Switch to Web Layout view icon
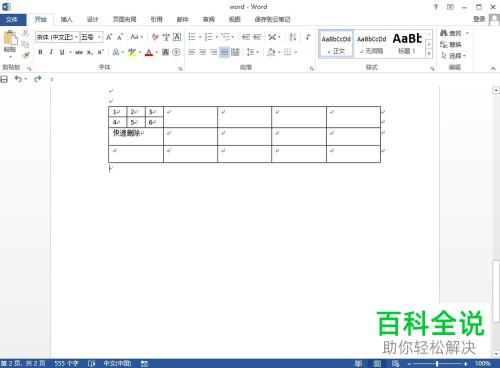500x368 pixels. click(396, 363)
